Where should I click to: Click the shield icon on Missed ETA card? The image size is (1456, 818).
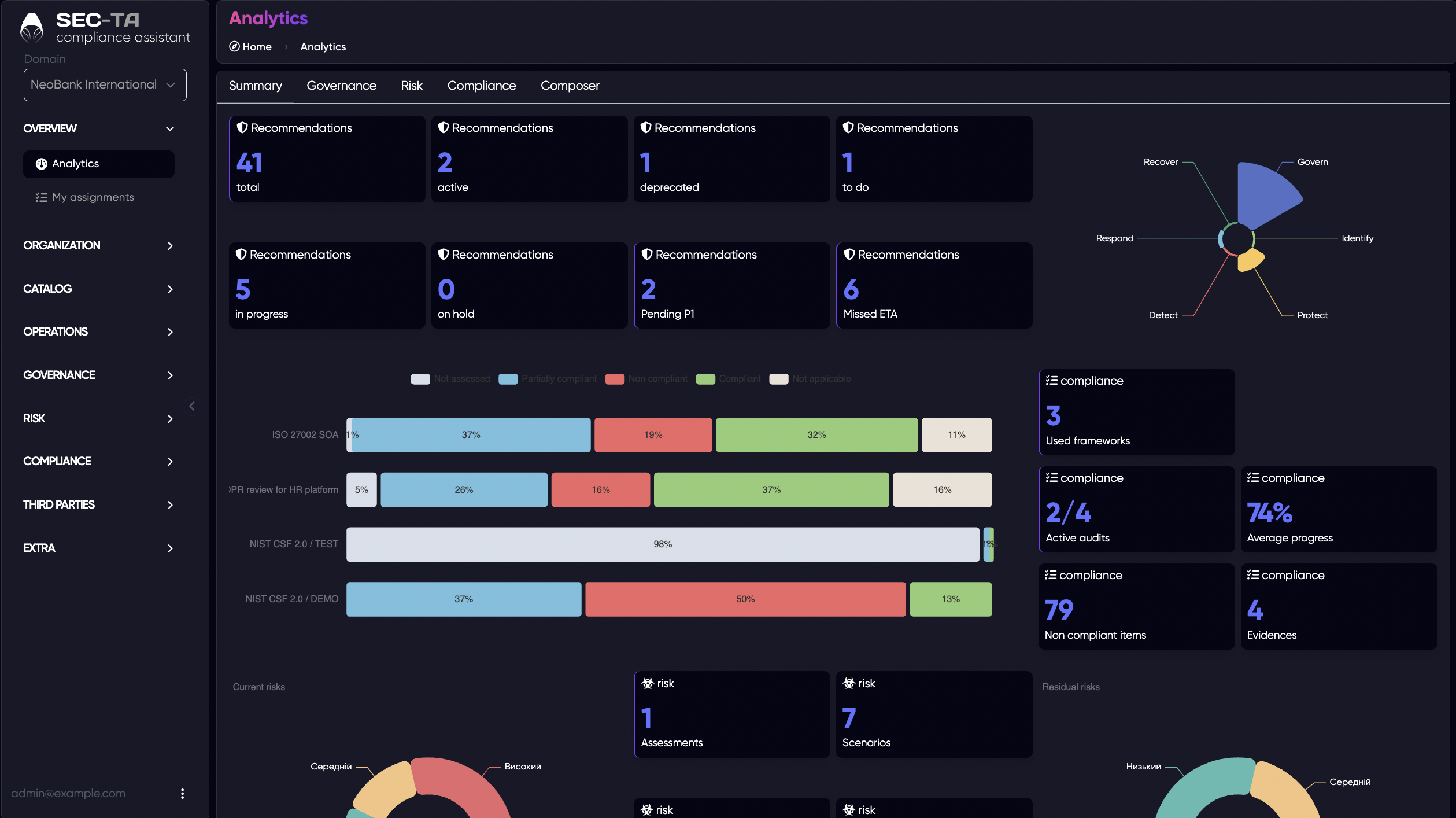[849, 255]
